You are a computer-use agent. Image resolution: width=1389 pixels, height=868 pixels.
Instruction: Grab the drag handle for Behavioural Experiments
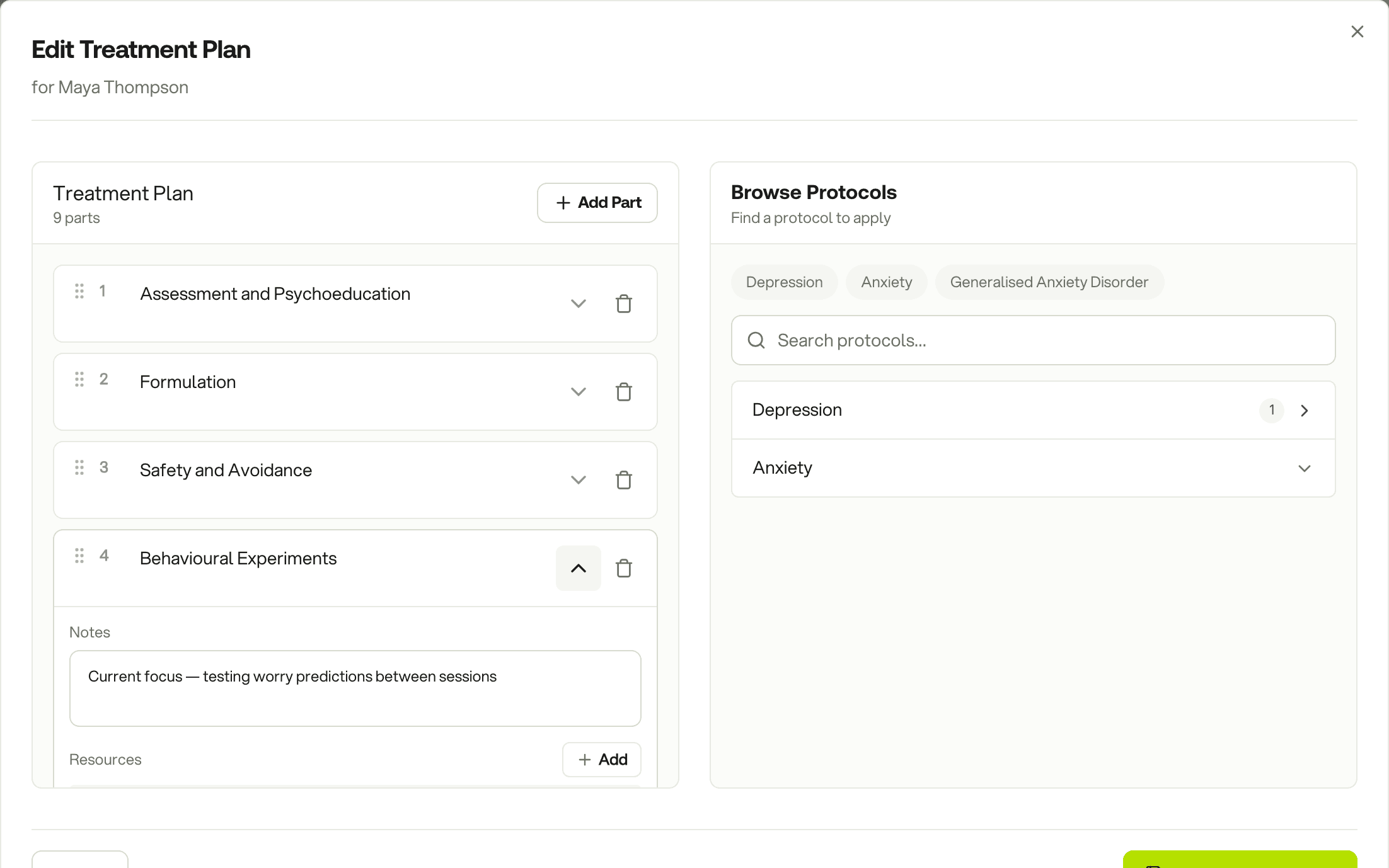[79, 556]
